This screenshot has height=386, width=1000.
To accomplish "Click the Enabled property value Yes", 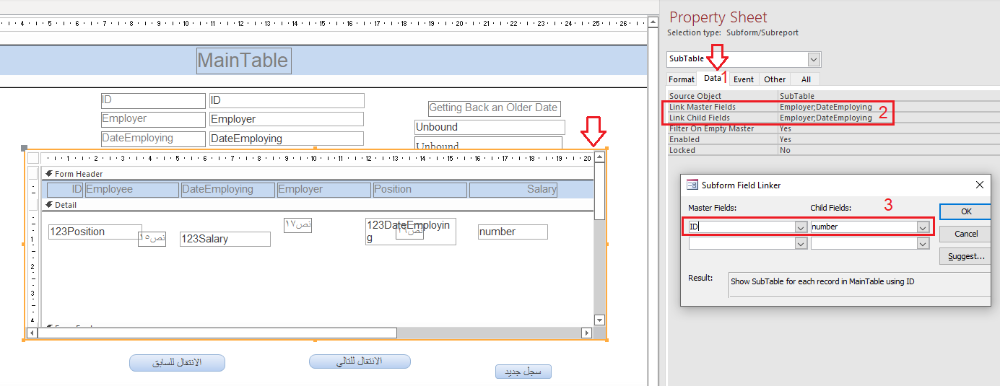I will [x=888, y=139].
